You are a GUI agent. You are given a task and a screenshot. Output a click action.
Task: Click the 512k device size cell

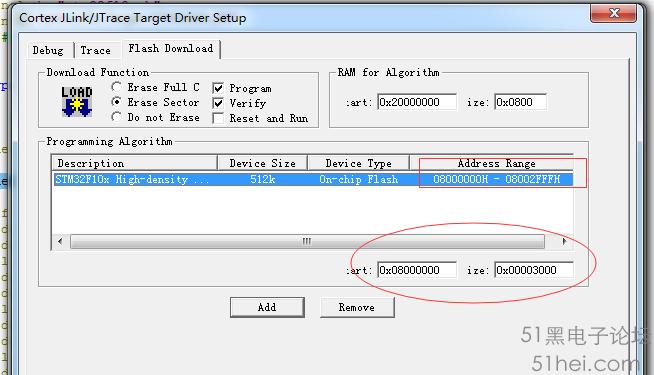263,179
